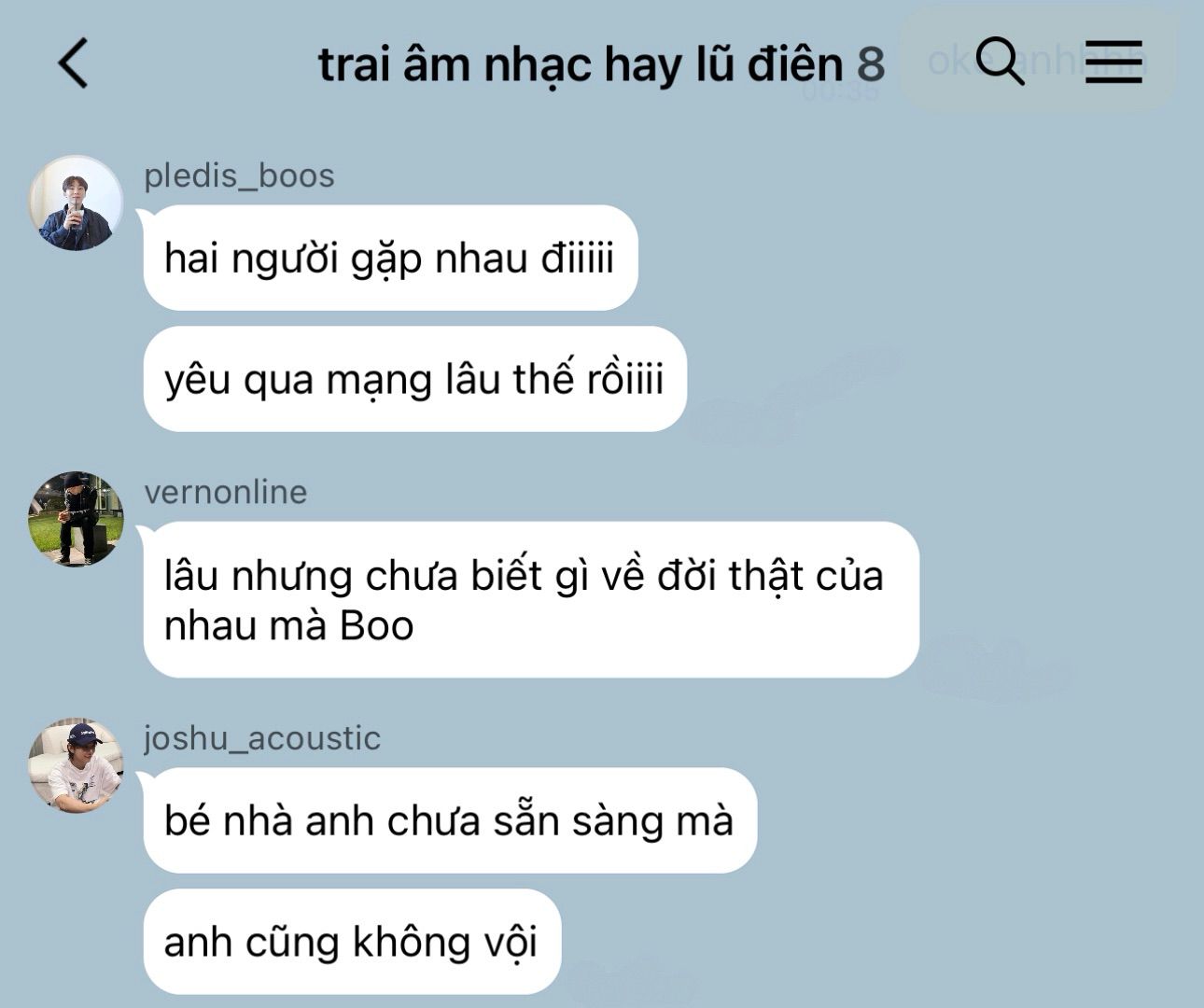
Task: Click the word 'điiiii' in the first bubble
Action: [x=579, y=258]
